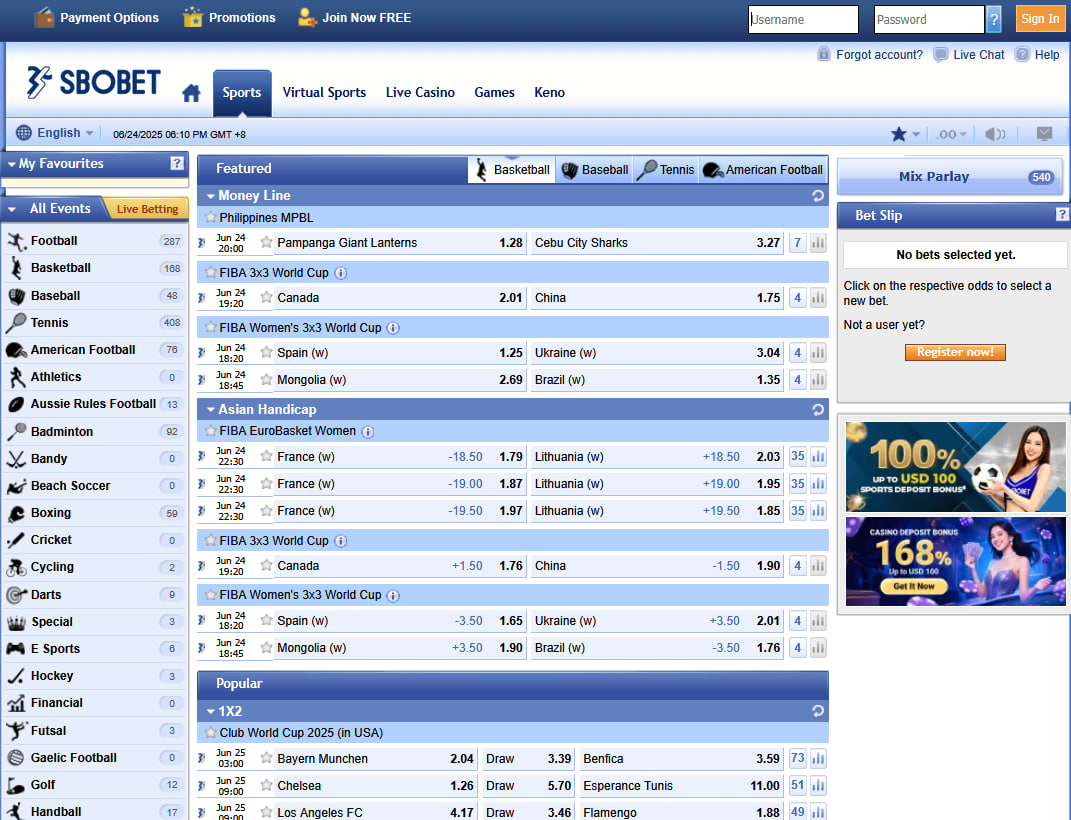Show info for FIBA EuroBasket Women
The width and height of the screenshot is (1071, 820).
[x=367, y=432]
